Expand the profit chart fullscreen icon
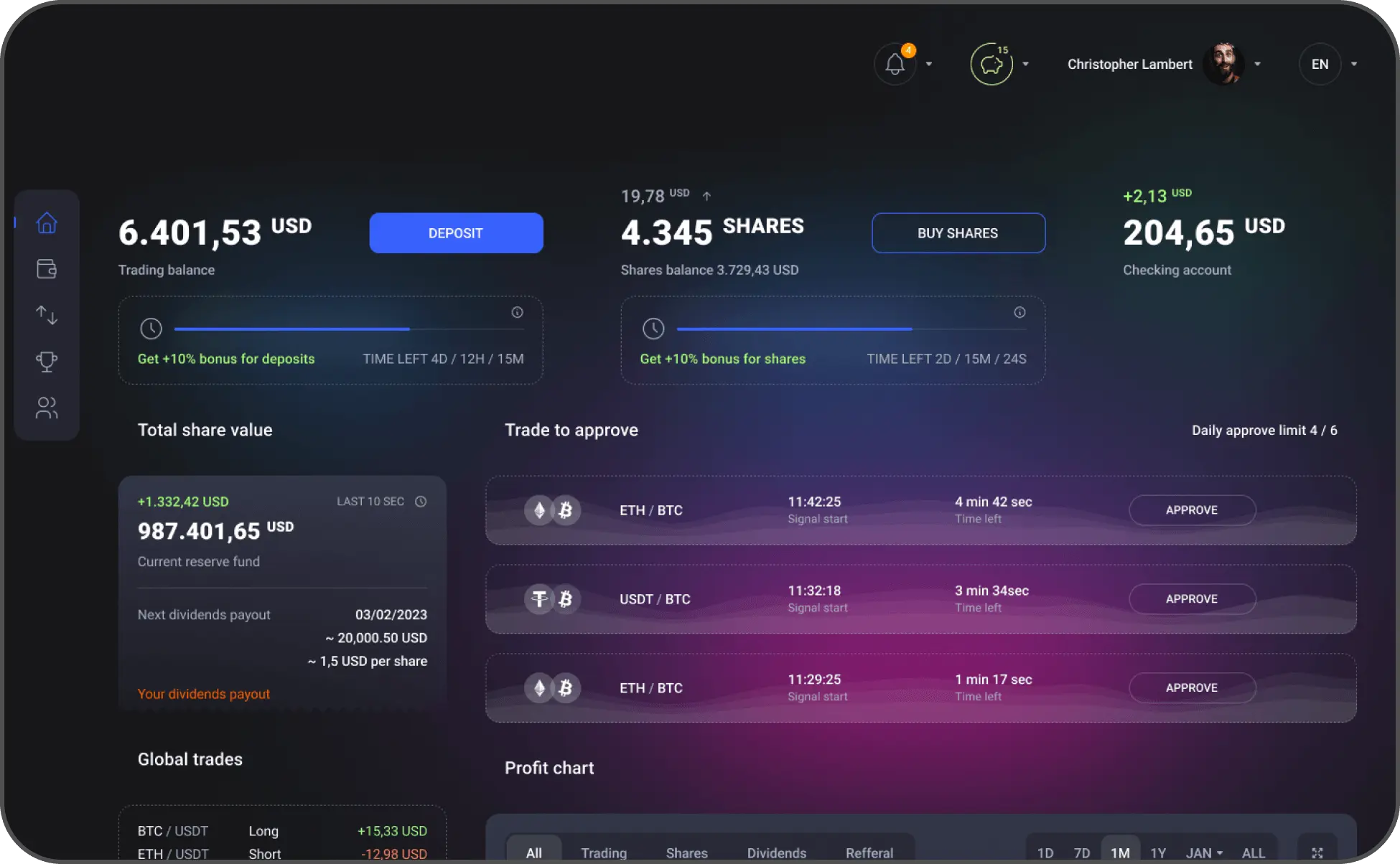Image resolution: width=1400 pixels, height=864 pixels. (1317, 853)
